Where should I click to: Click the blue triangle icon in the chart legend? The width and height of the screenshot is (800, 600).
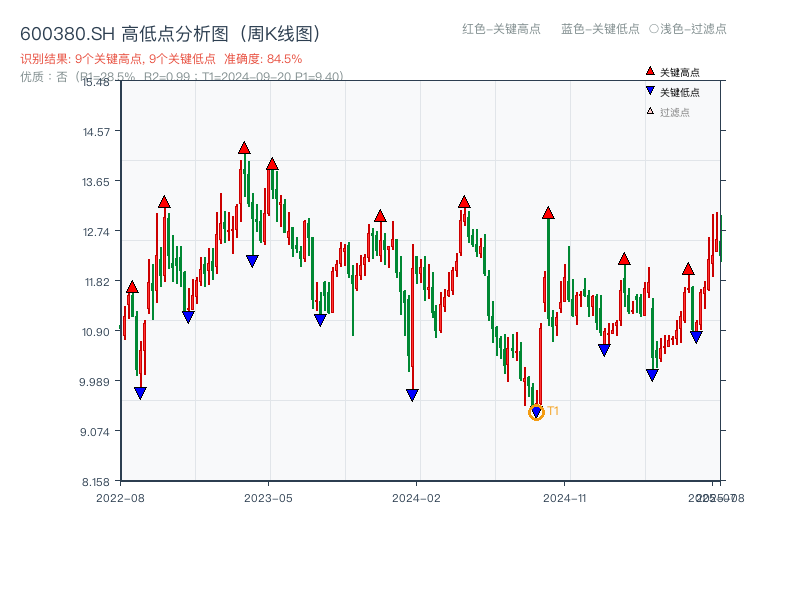[650, 91]
